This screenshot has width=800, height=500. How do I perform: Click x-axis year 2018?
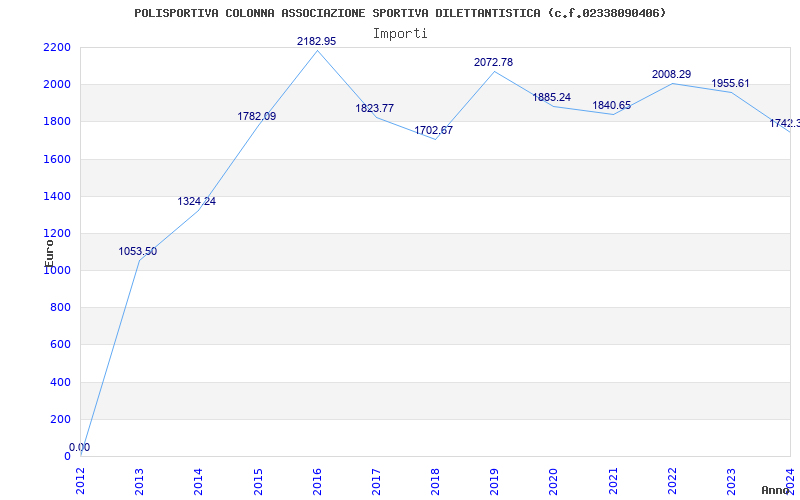click(x=435, y=481)
